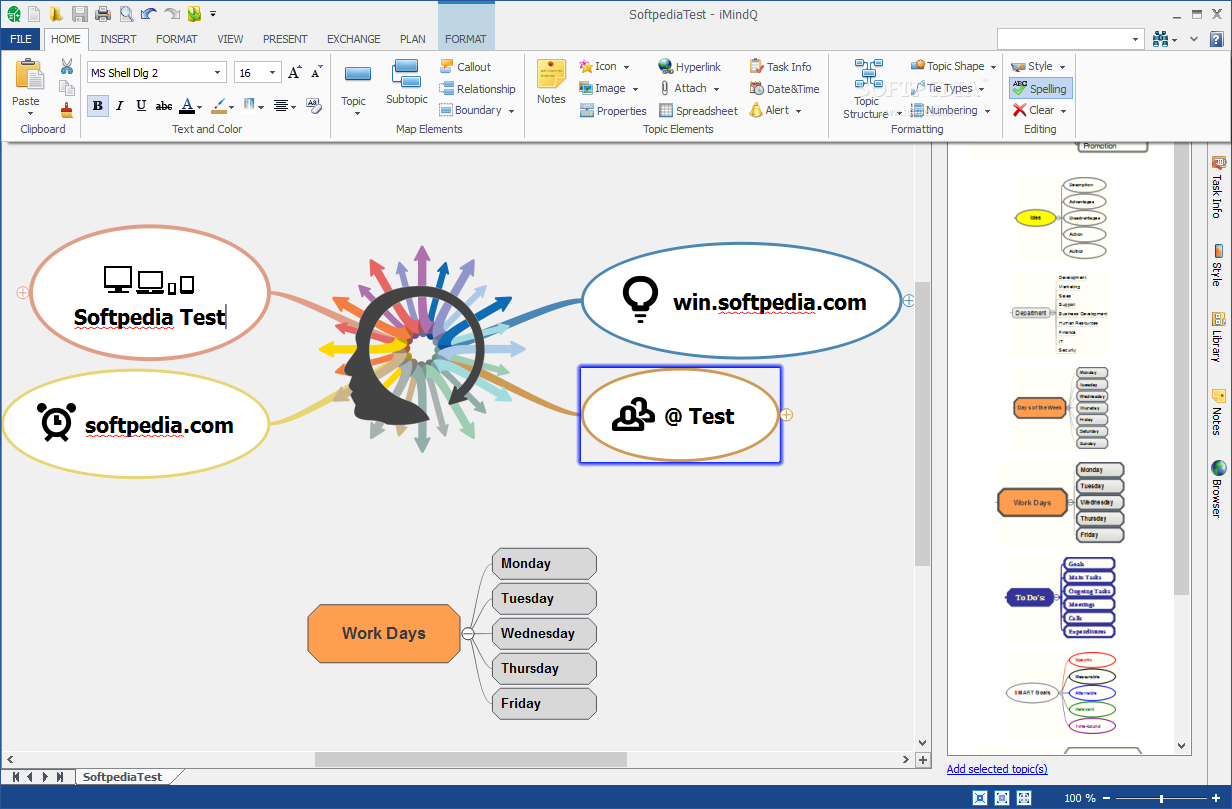Decrease font size with the shrink font icon
Screen dimensions: 1232x809
[x=316, y=73]
